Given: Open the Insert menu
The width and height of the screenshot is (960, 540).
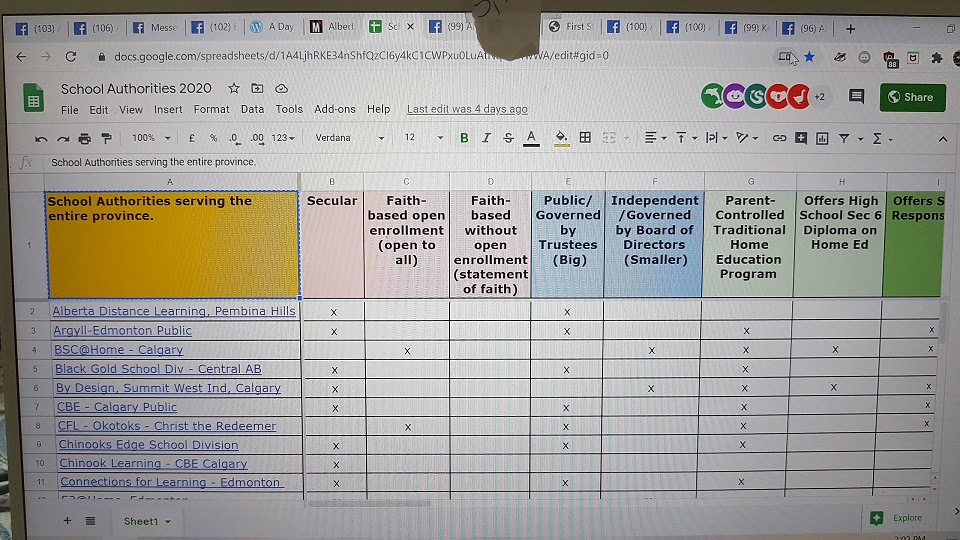Looking at the screenshot, I should [168, 110].
